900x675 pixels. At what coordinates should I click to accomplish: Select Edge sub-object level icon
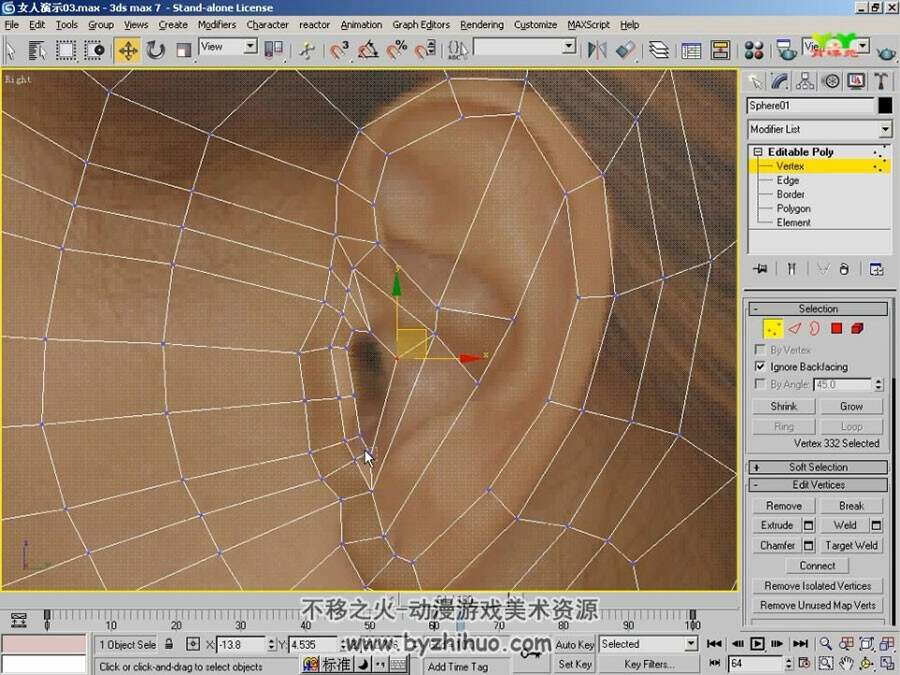coord(794,329)
